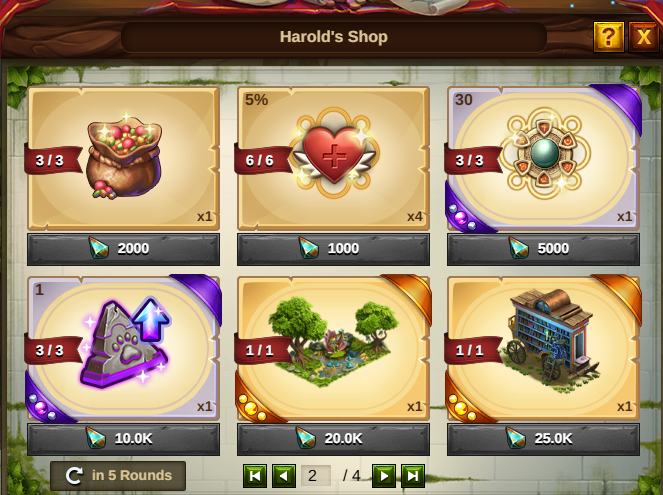Screen dimensions: 663x495
Task: Jump to the first shop page
Action: click(x=255, y=476)
